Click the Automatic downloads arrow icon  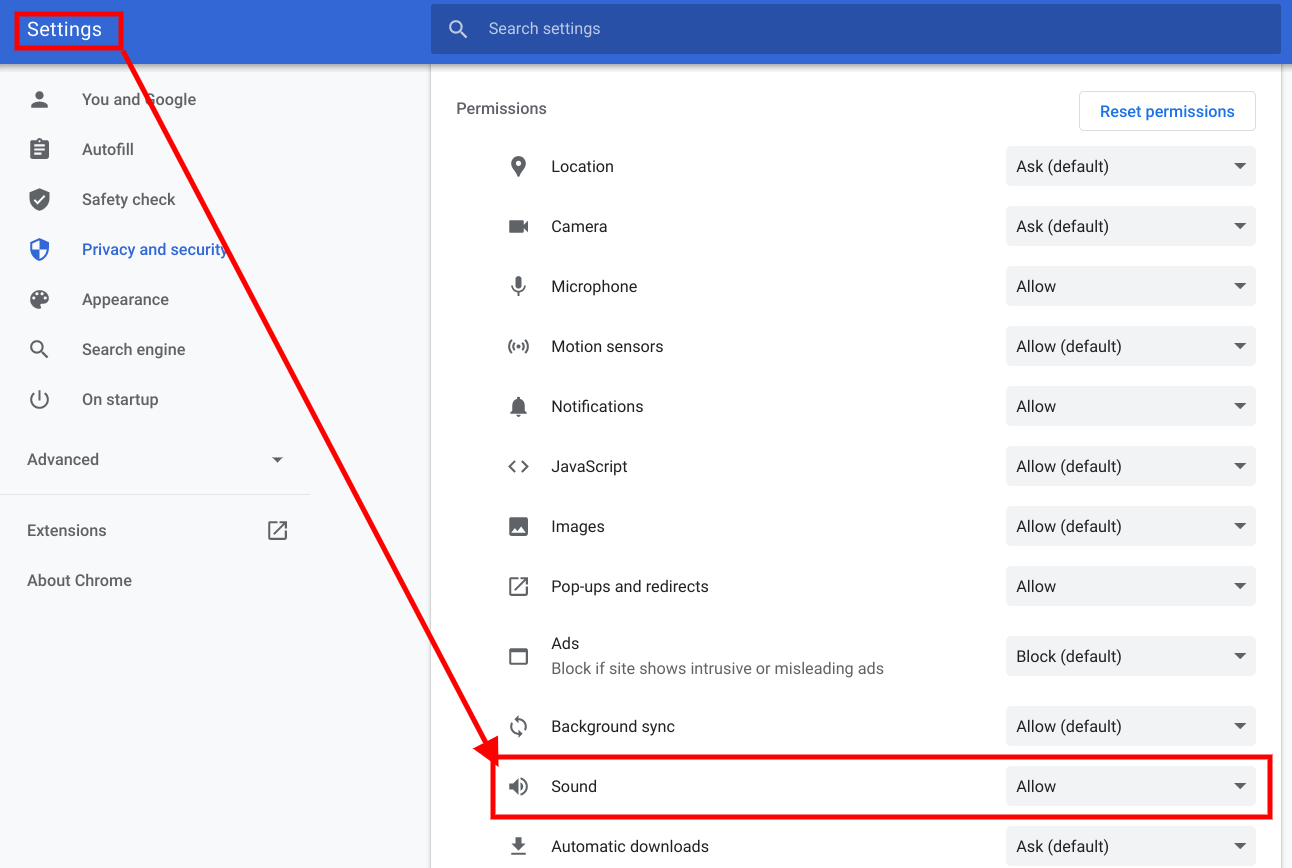(x=518, y=846)
